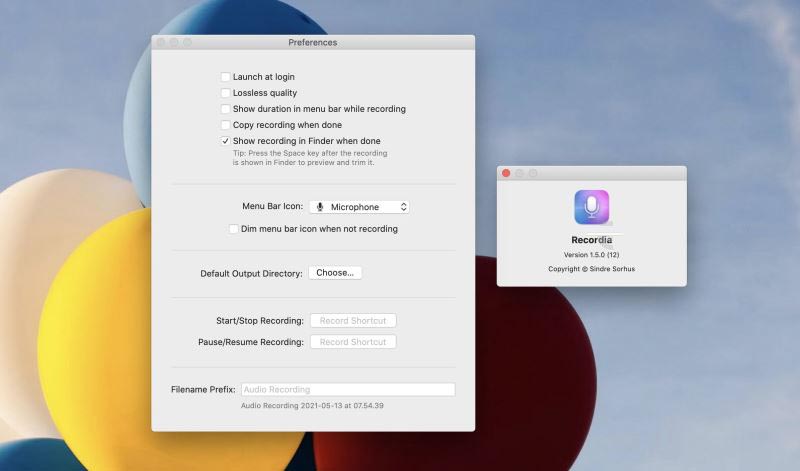Click the Version 1.5.0 (12) text
This screenshot has height=471, width=800.
592,255
